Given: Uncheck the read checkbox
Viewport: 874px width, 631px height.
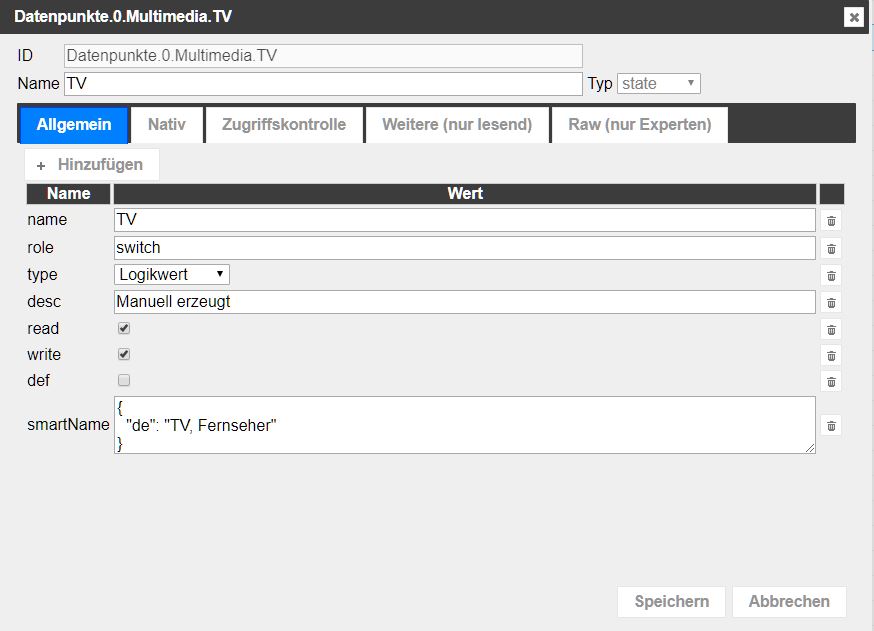Looking at the screenshot, I should click(124, 328).
